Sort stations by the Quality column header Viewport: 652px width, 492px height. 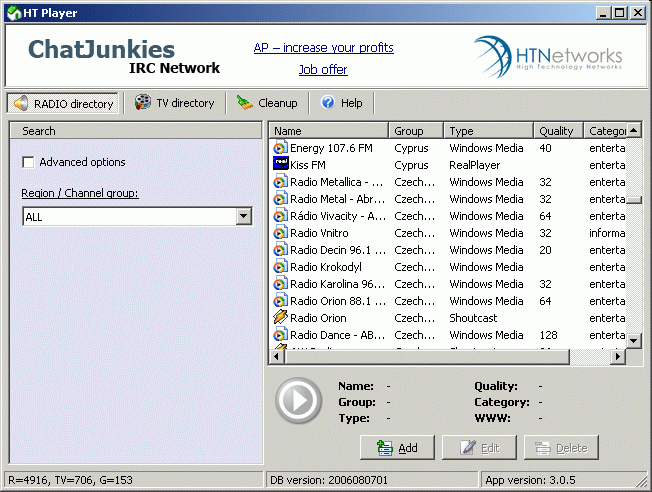pyautogui.click(x=558, y=131)
